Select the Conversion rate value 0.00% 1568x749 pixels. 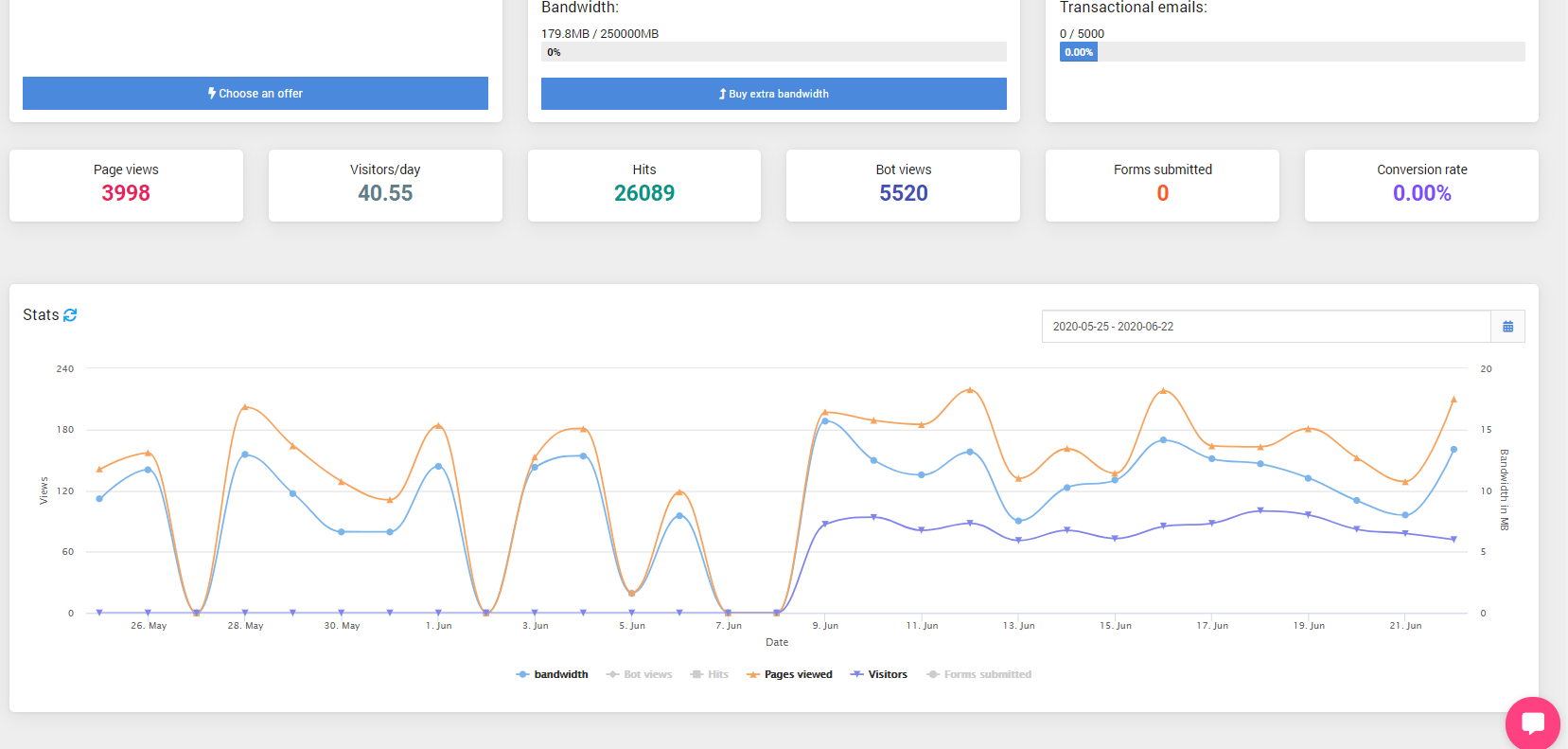click(1422, 193)
